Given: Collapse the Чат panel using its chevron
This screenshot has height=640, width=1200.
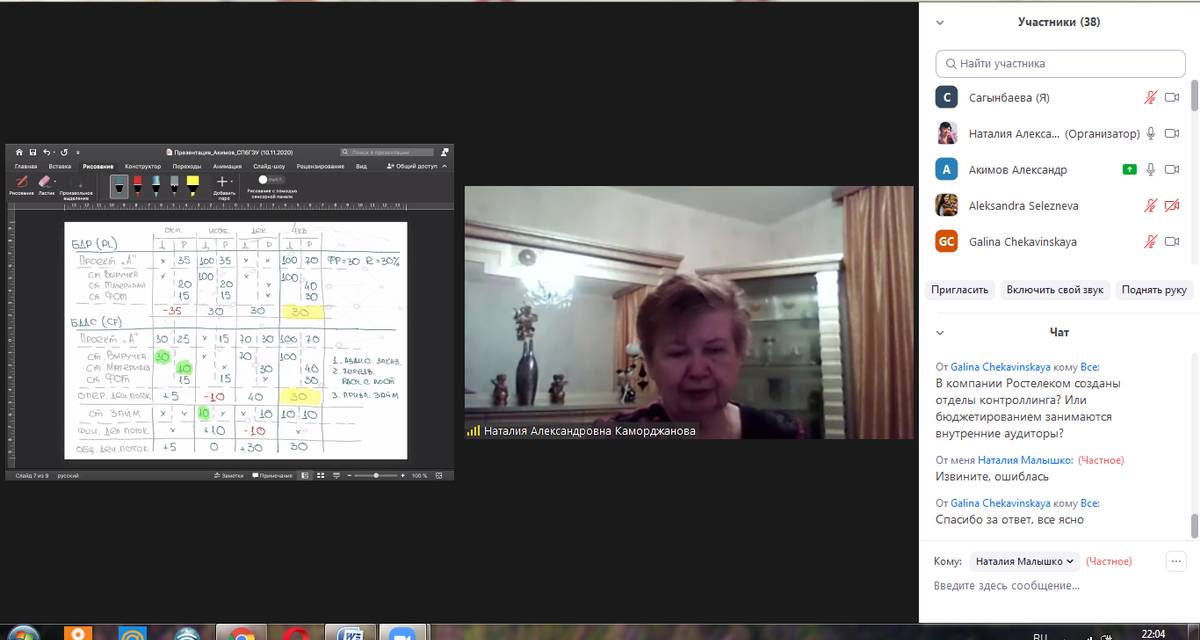Looking at the screenshot, I should tap(939, 332).
